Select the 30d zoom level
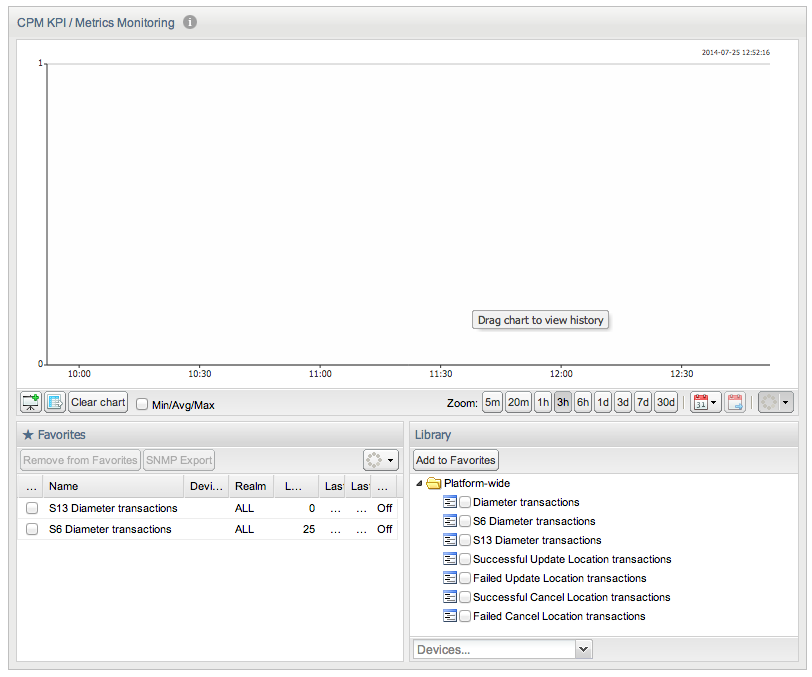Viewport: 812px width, 677px height. point(665,402)
